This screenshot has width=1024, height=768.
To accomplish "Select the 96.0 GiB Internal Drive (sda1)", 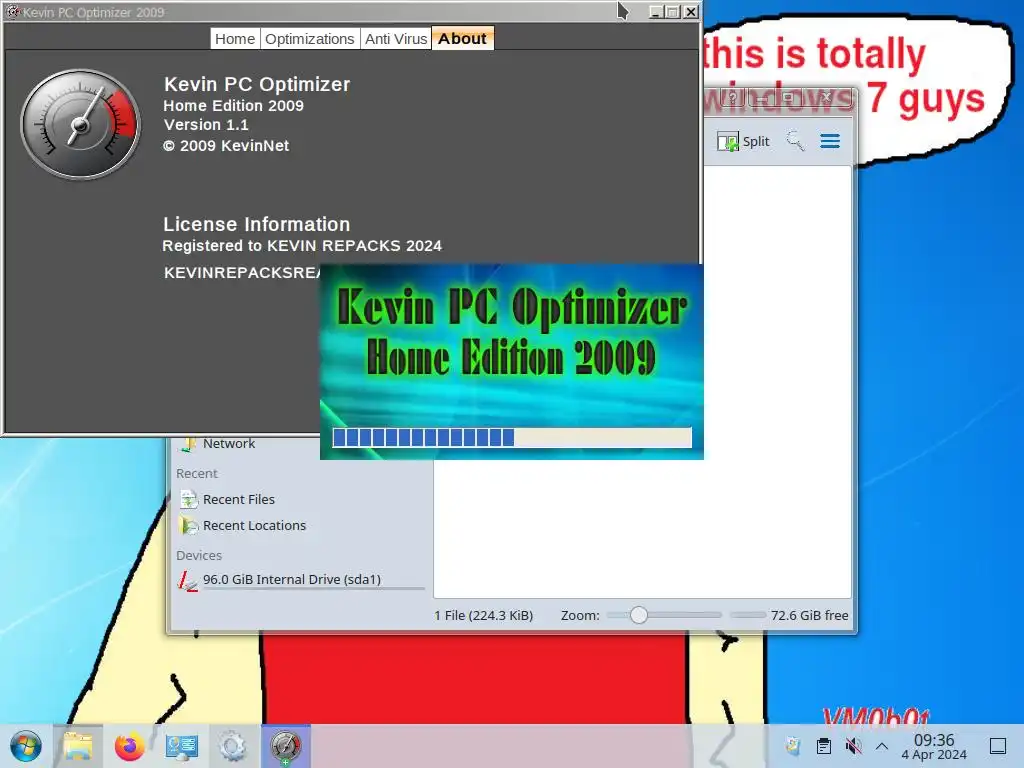I will [x=292, y=579].
